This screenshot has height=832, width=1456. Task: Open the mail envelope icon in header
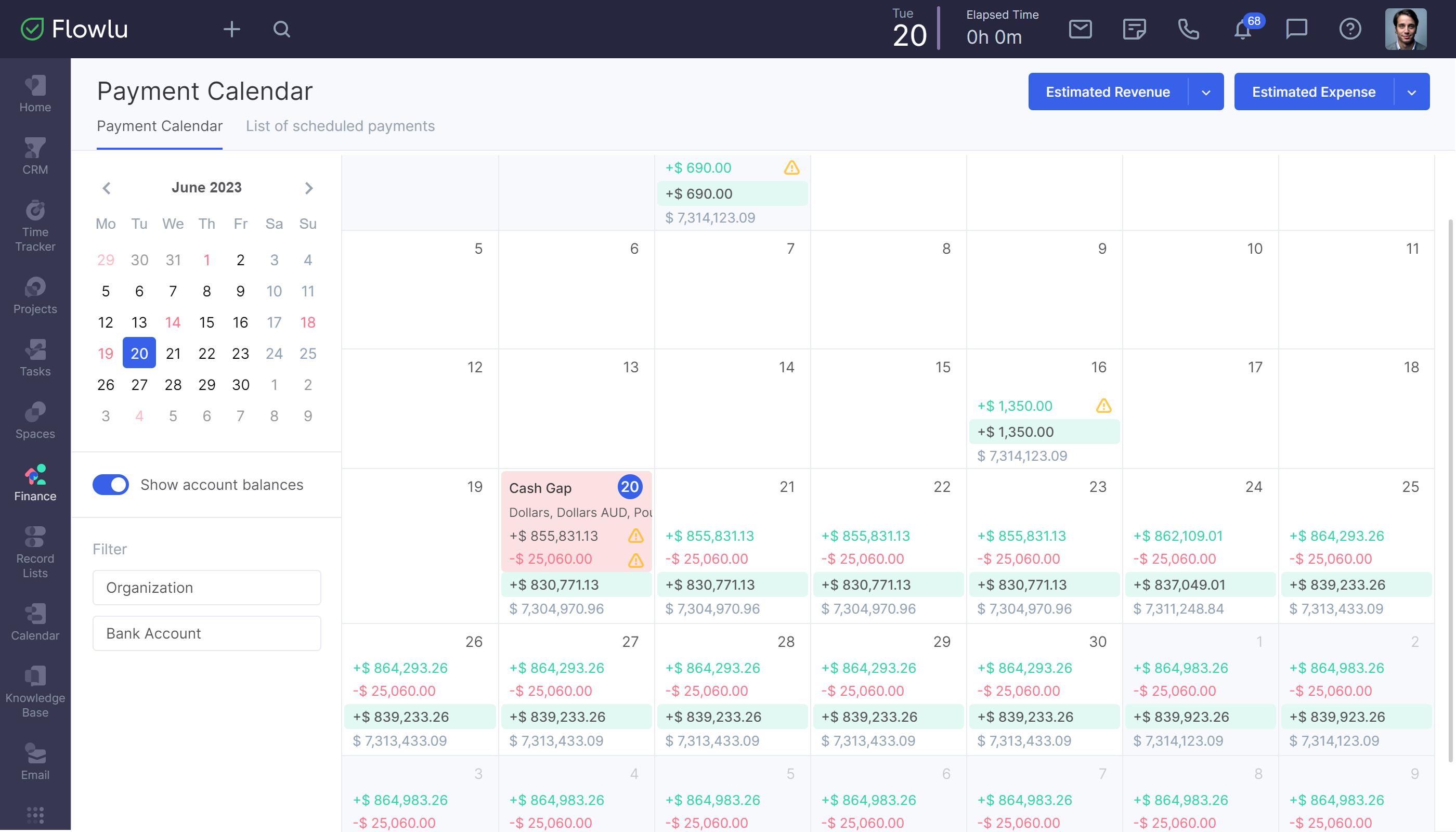[x=1080, y=29]
